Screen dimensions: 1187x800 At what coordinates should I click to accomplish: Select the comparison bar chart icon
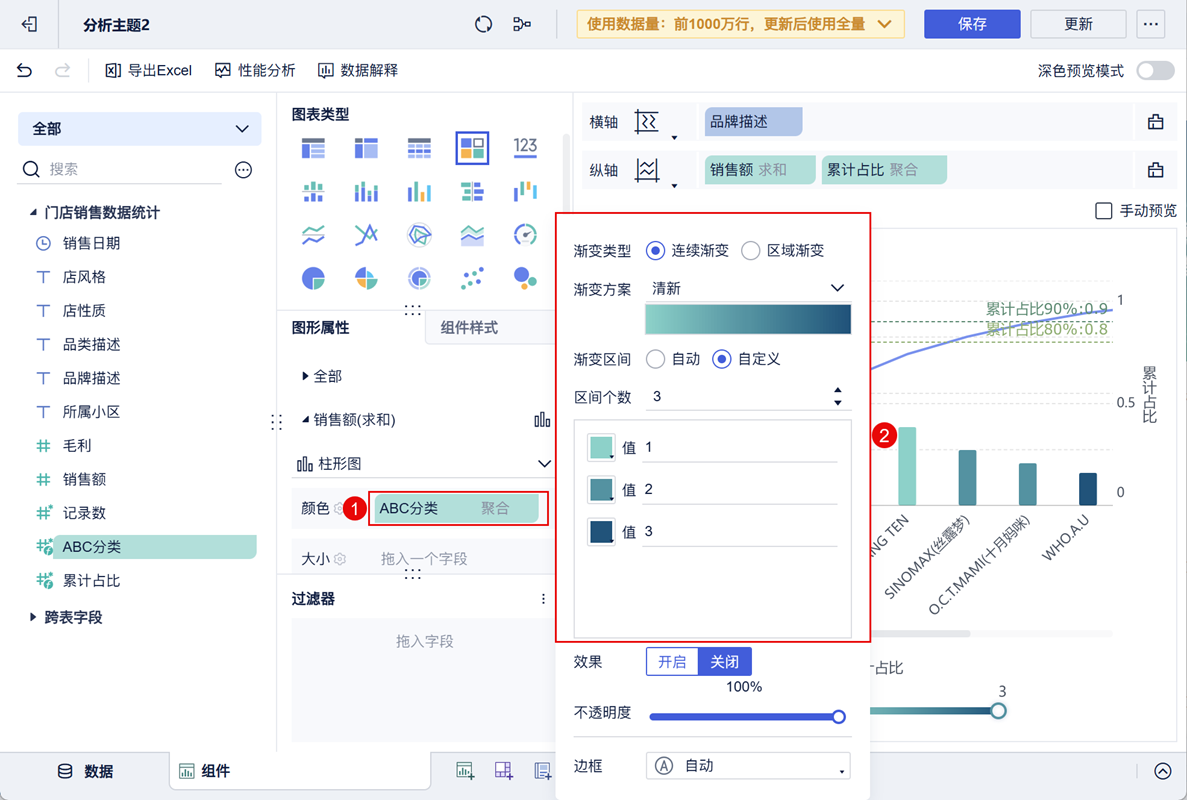[472, 191]
